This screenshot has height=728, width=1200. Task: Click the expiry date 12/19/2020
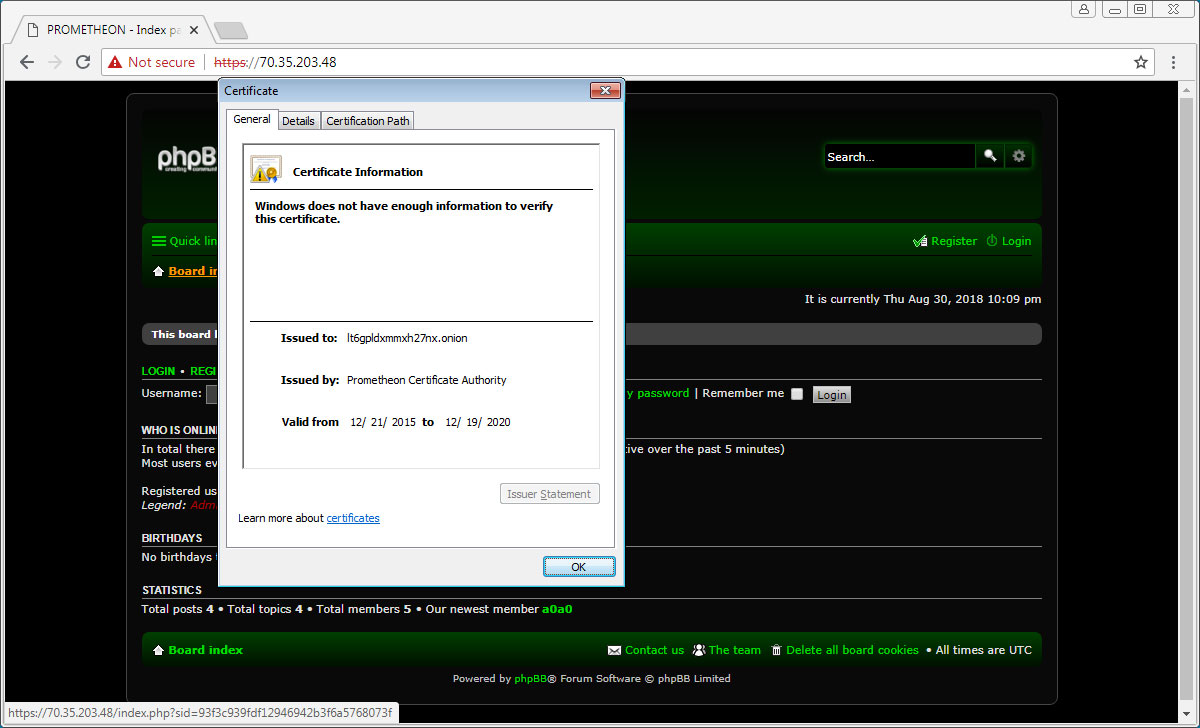pos(478,422)
